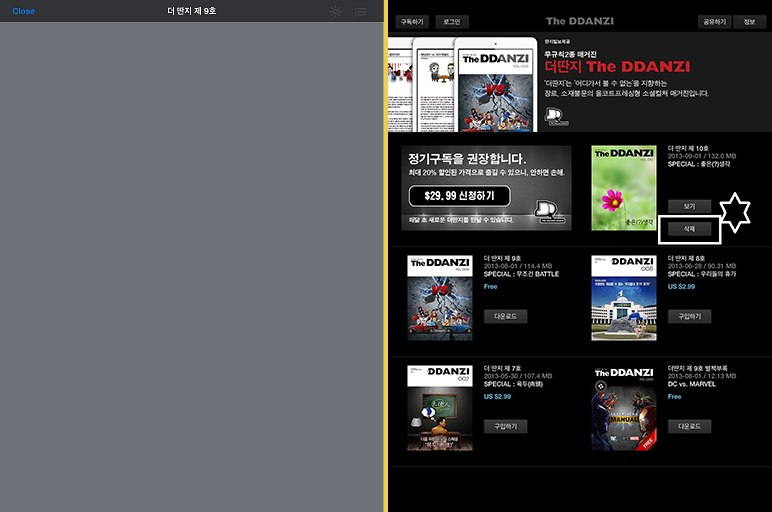Click 구입하기 for issue 제 7호
The image size is (772, 512).
(505, 426)
